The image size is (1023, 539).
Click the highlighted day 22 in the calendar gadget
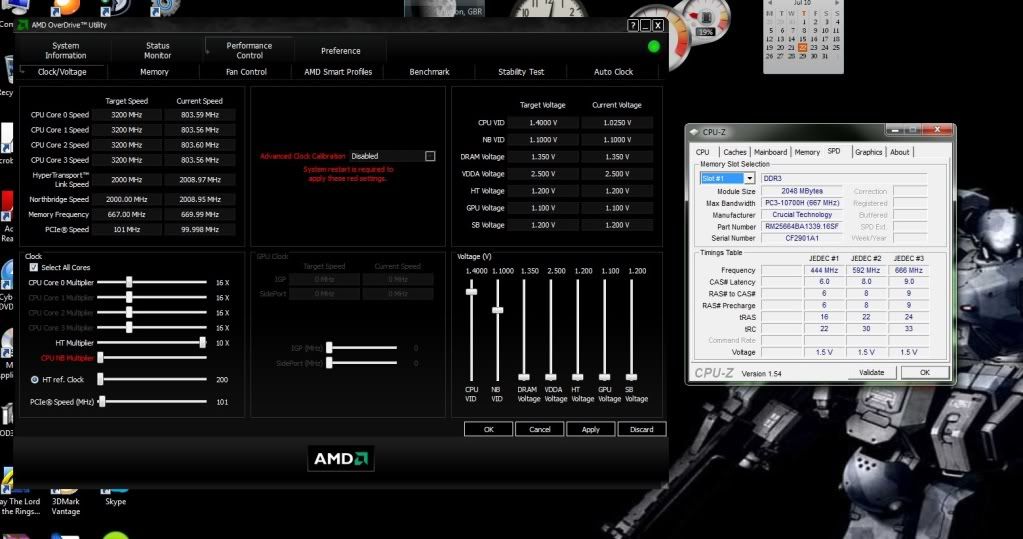pyautogui.click(x=802, y=48)
